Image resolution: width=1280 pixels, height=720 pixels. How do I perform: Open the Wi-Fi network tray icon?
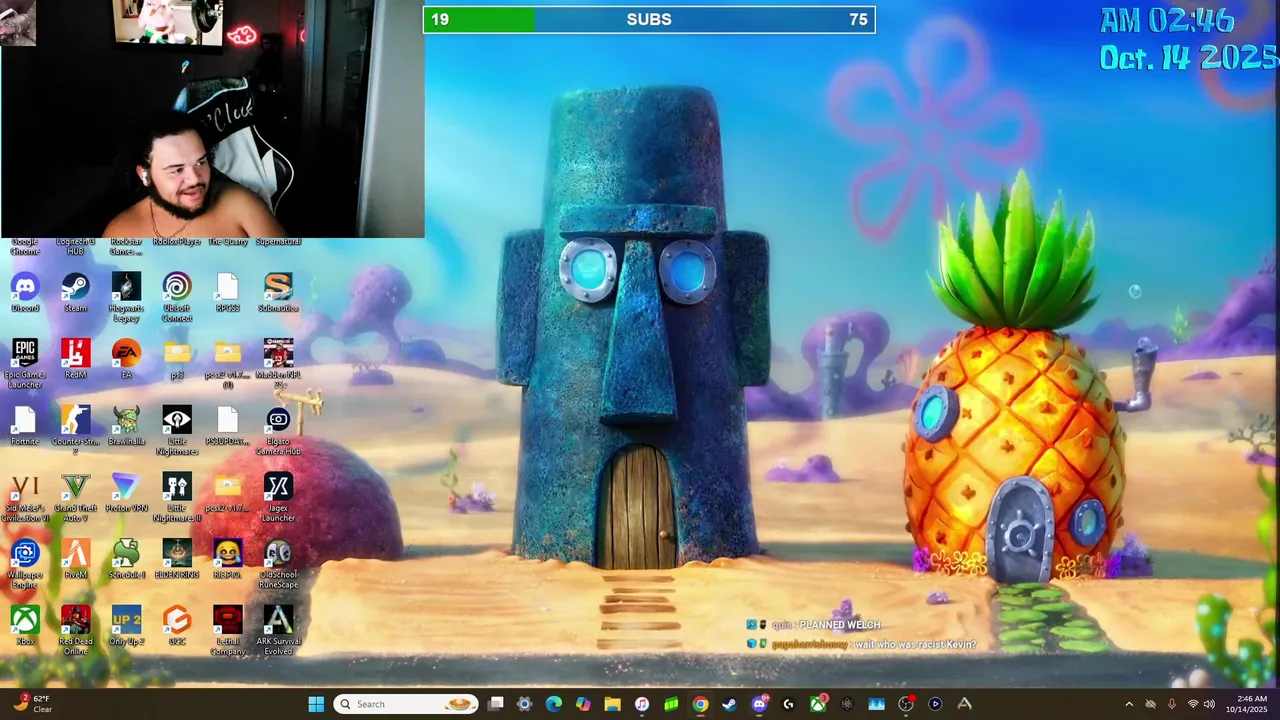[x=1192, y=704]
